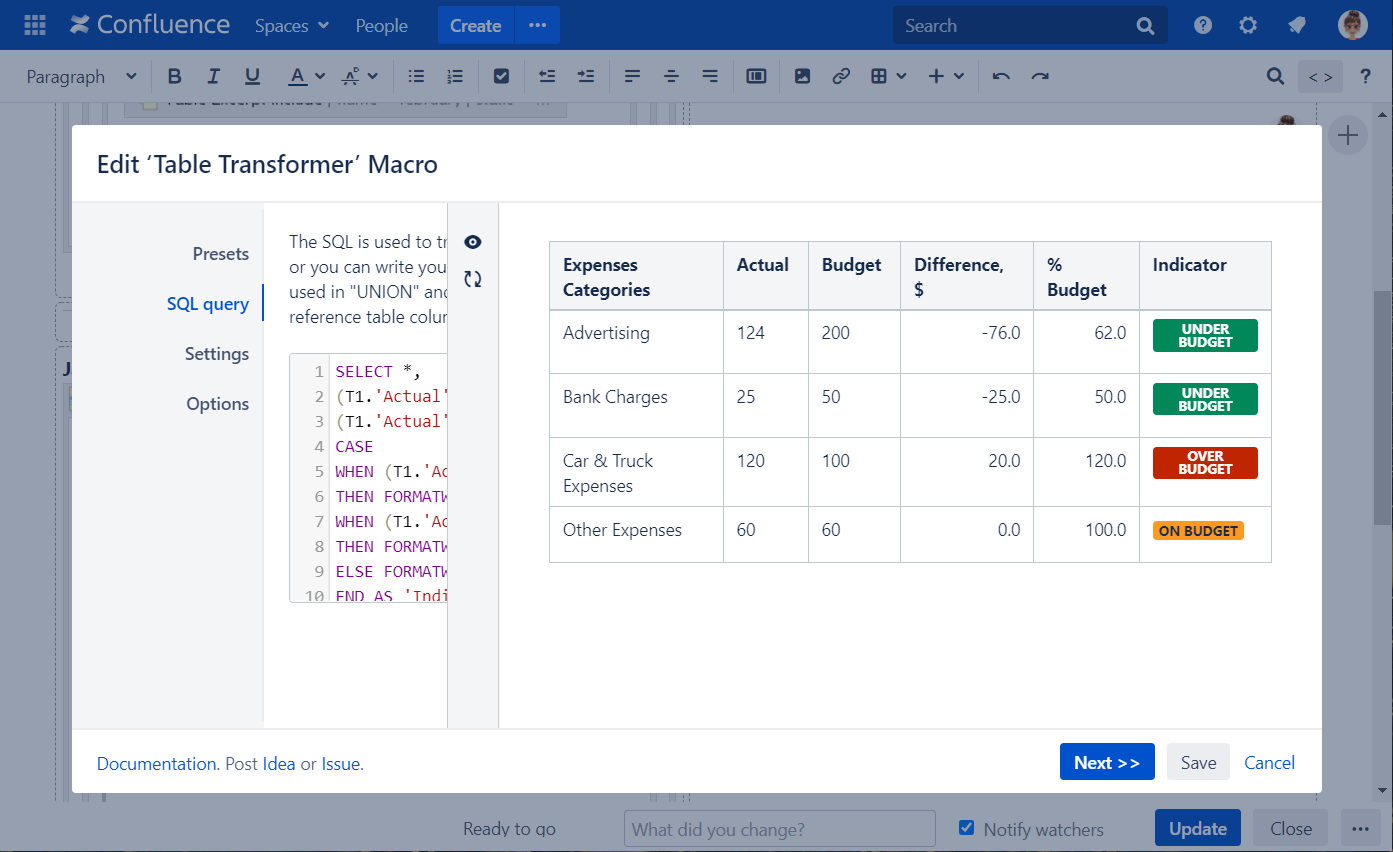Click the undo arrow icon

[1001, 76]
